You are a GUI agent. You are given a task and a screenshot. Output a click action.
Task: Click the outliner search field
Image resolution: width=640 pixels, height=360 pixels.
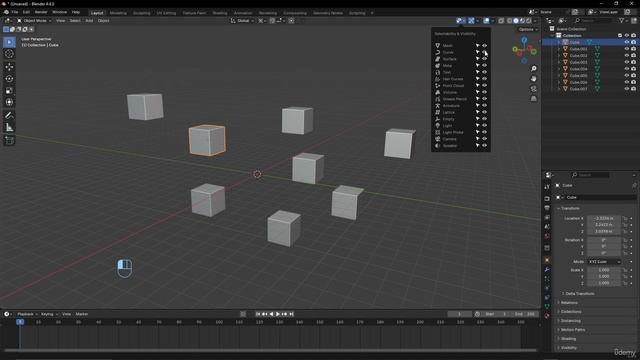(x=594, y=20)
